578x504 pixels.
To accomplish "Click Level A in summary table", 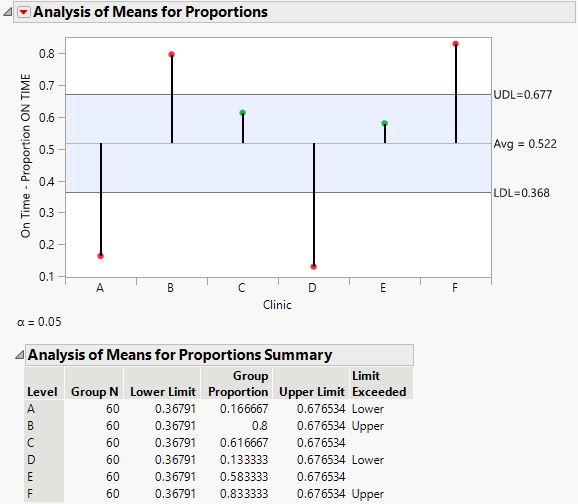I will click(31, 409).
